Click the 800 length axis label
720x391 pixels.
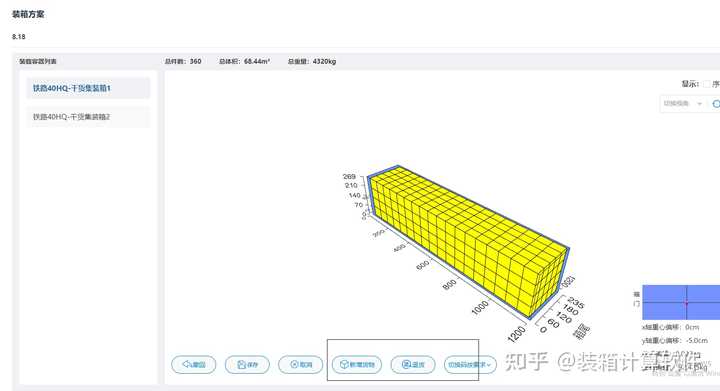pyautogui.click(x=449, y=284)
